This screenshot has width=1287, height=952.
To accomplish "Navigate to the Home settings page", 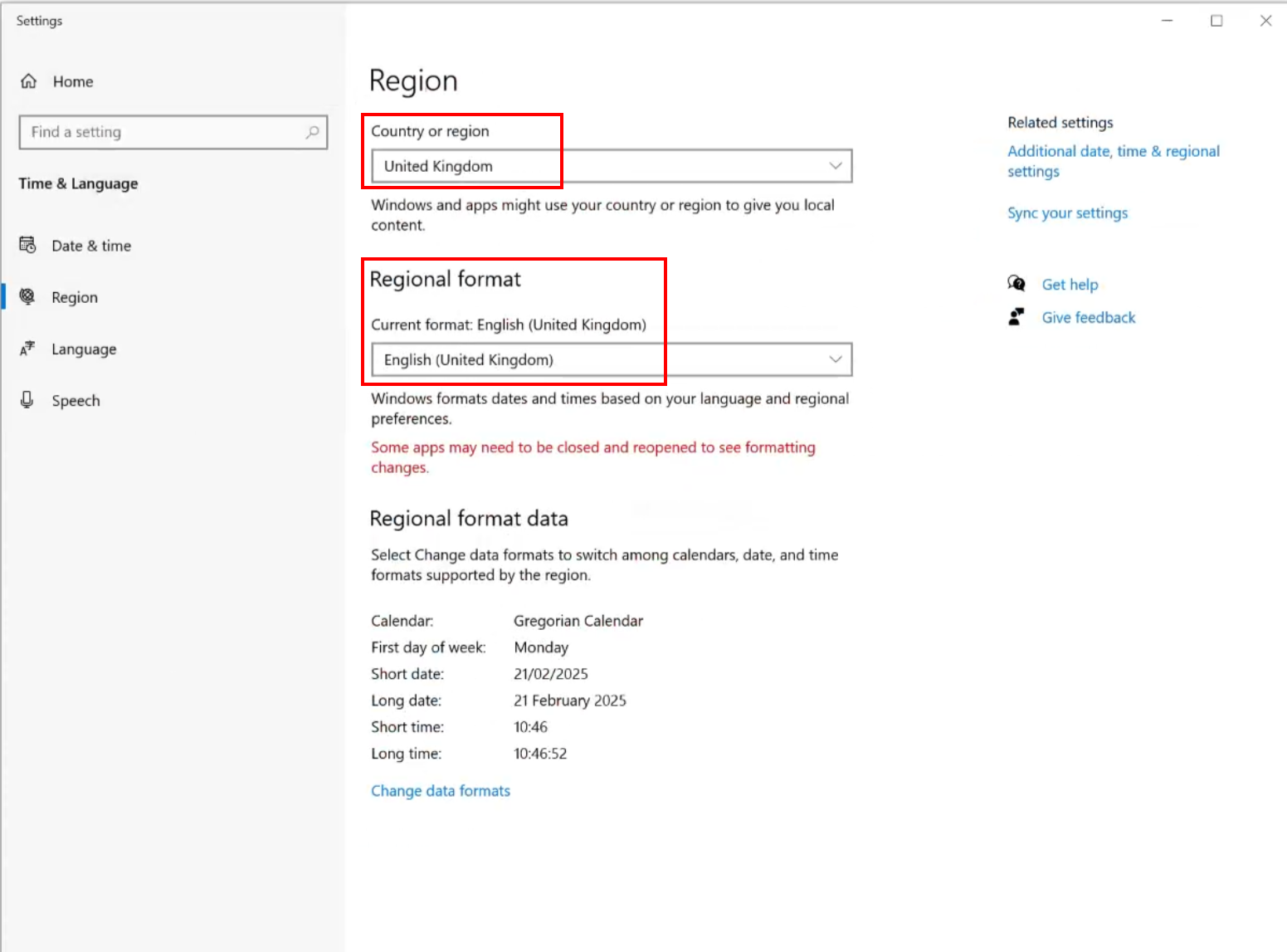I will tap(73, 81).
